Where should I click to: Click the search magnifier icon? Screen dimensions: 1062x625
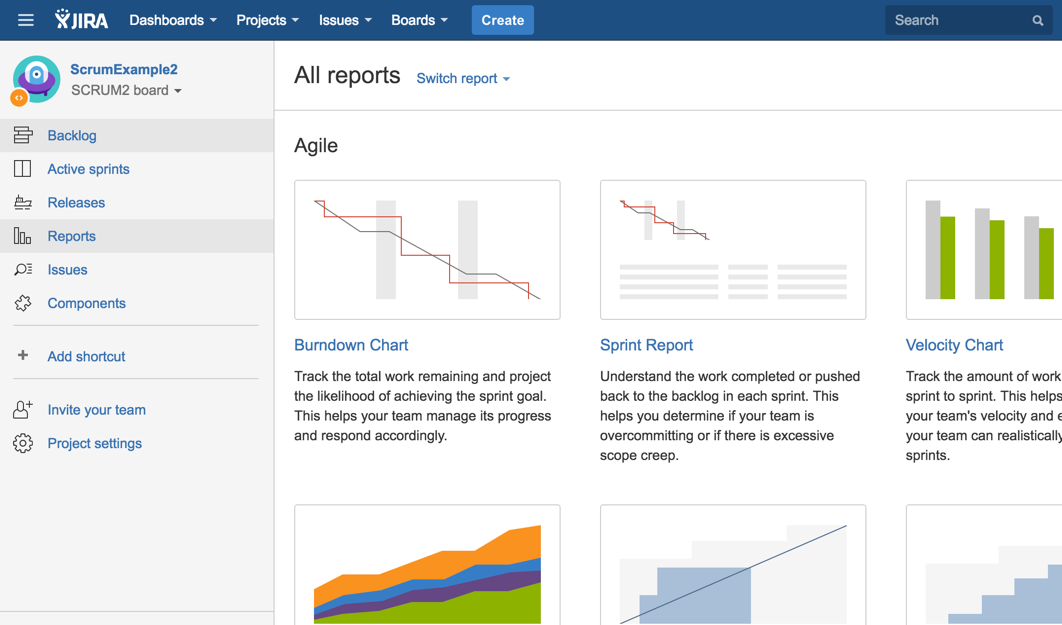(x=1038, y=20)
